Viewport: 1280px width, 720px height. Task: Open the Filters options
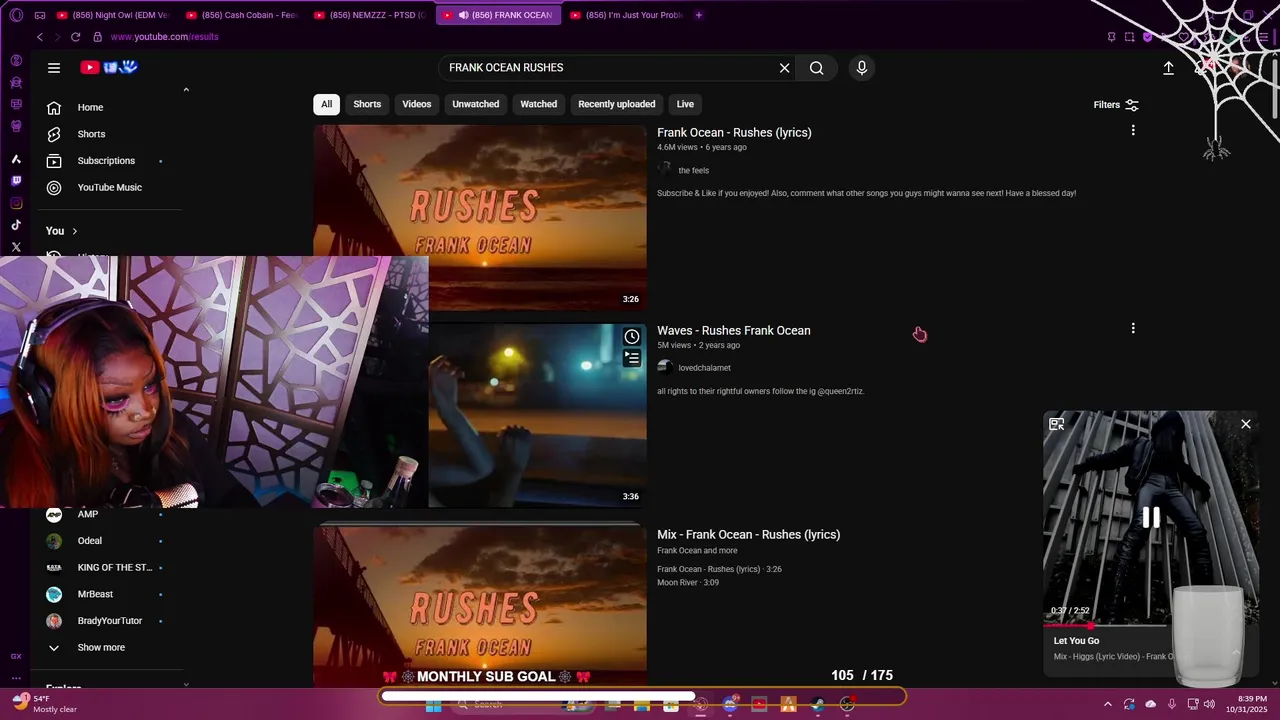point(1116,105)
